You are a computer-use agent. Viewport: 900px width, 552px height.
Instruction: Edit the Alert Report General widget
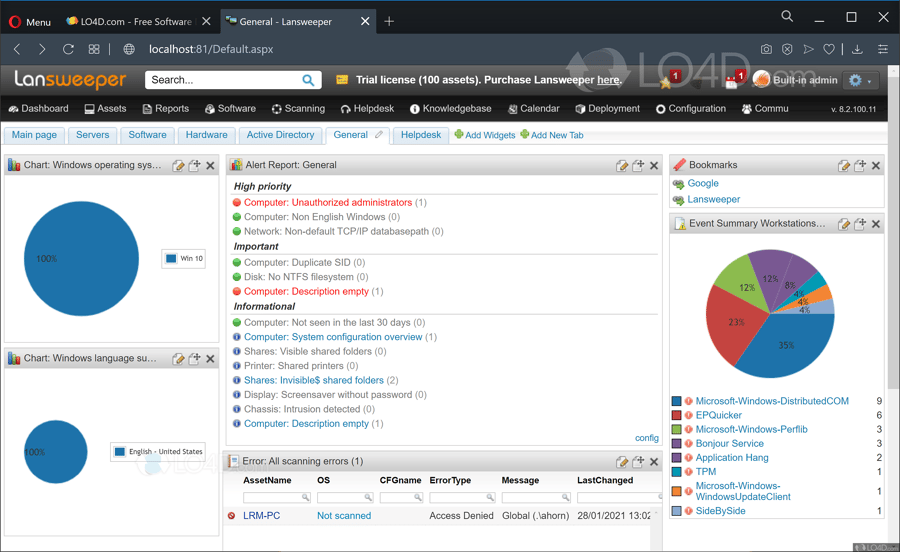tap(622, 165)
